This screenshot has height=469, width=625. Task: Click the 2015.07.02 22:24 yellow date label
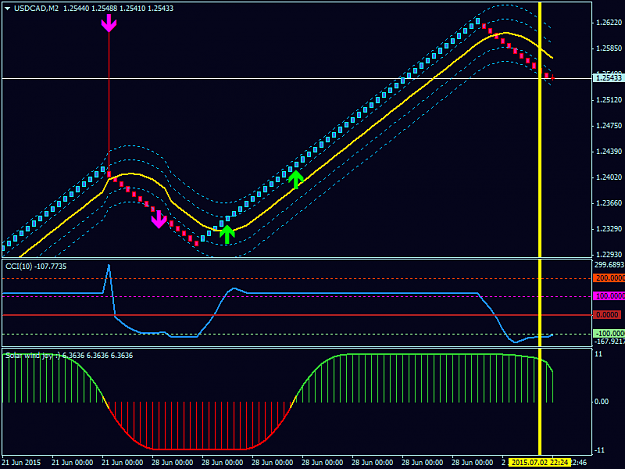pos(540,462)
